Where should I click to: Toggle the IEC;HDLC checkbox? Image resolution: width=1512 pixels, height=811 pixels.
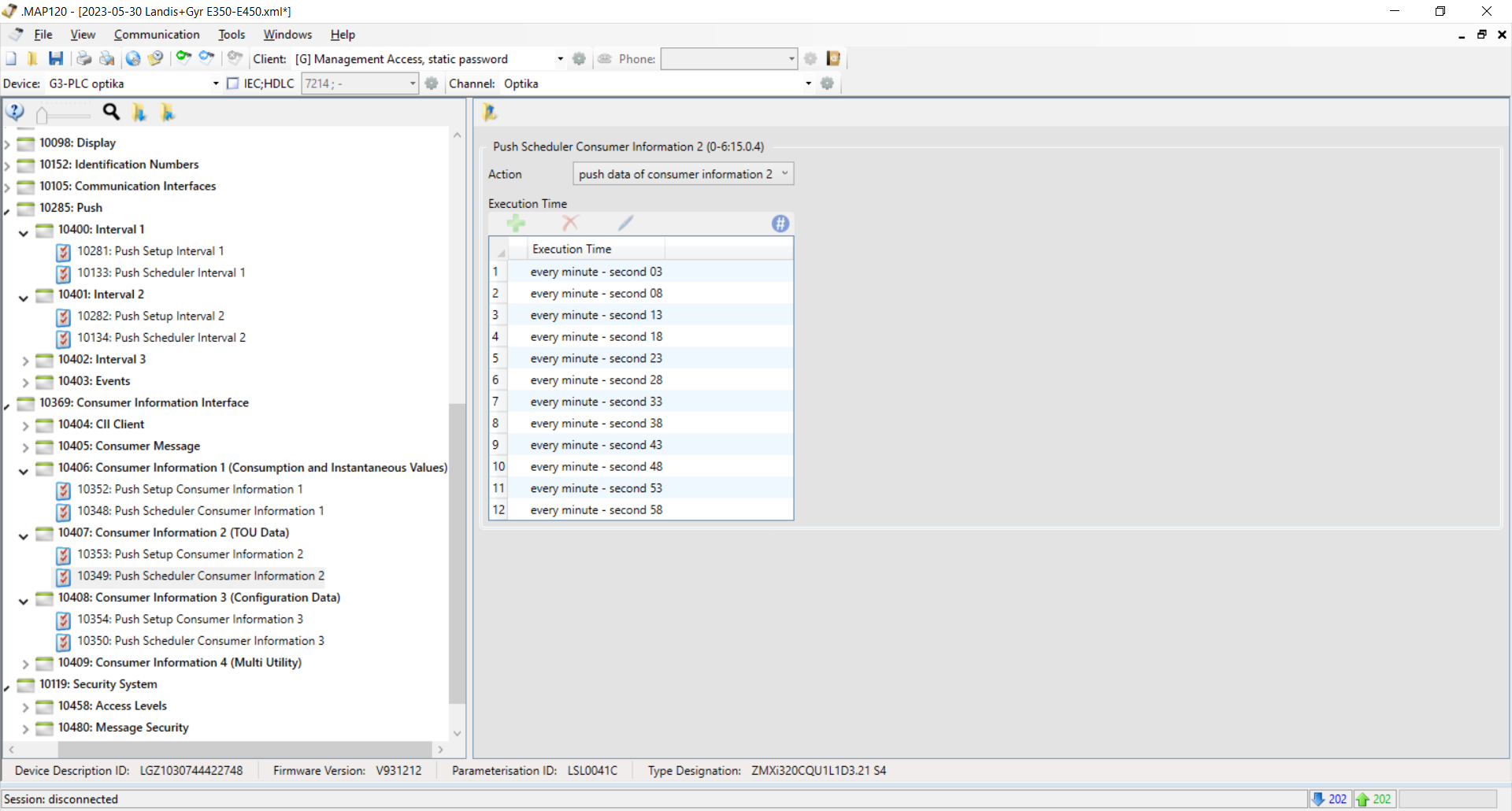(x=232, y=83)
